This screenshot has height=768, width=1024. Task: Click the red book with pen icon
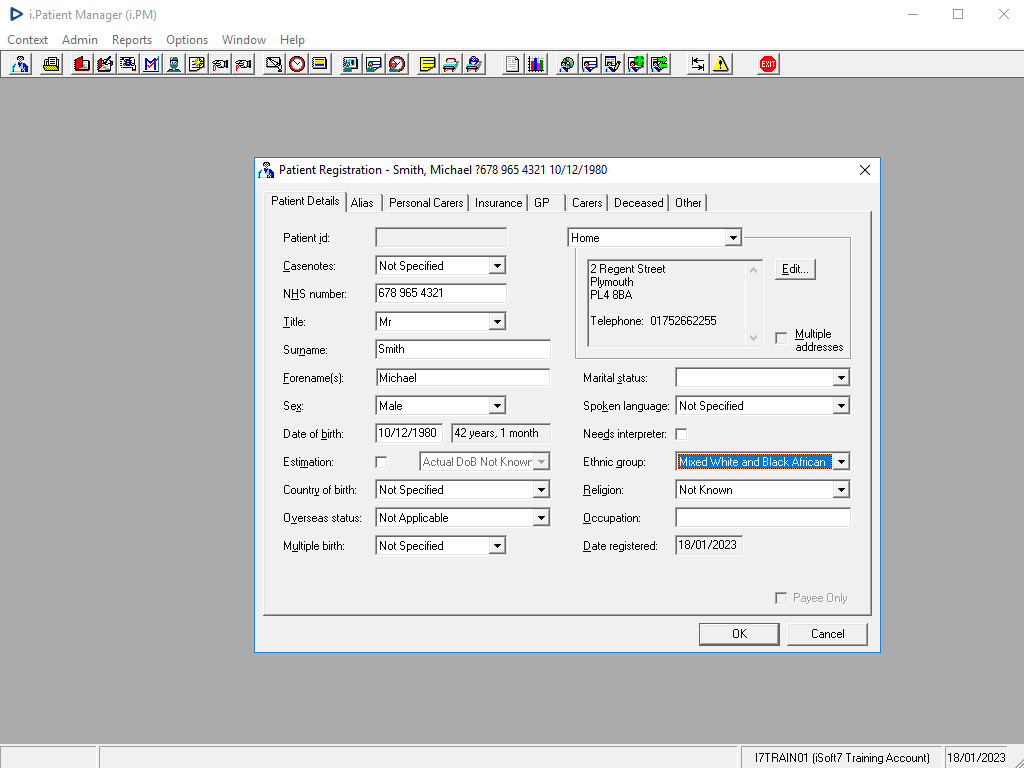click(104, 64)
